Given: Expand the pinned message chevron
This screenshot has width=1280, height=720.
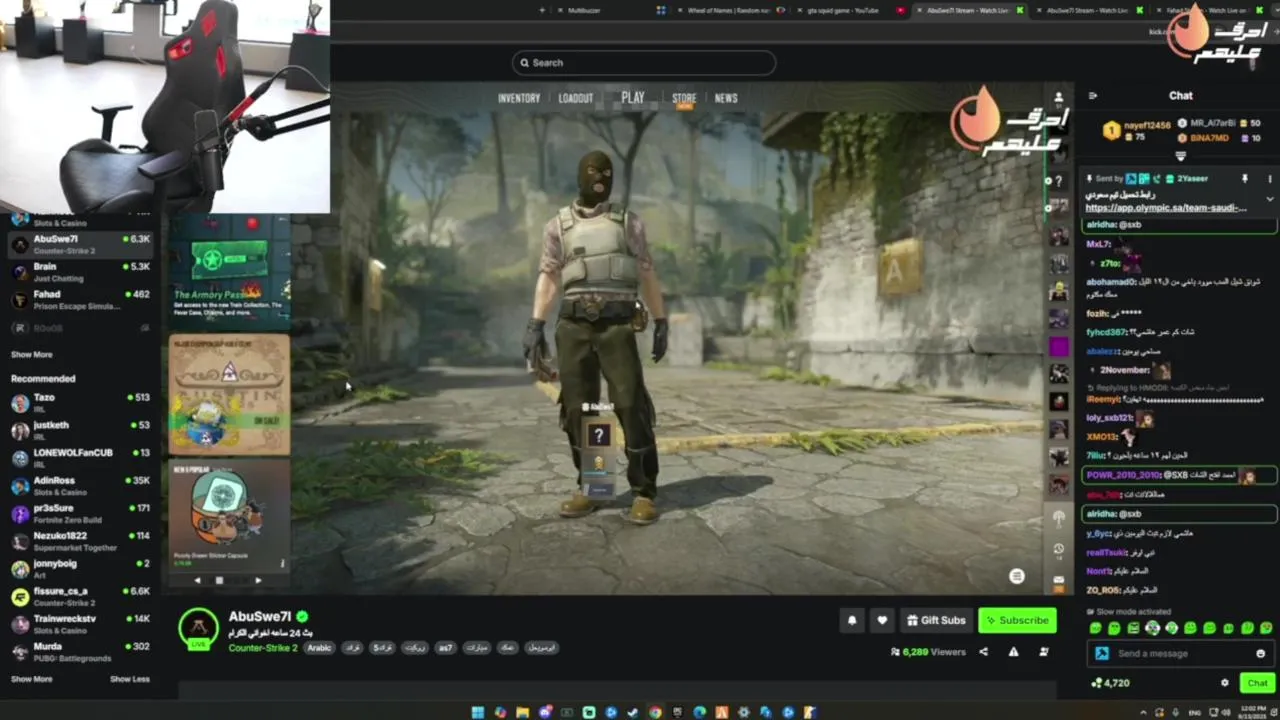Looking at the screenshot, I should [1270, 199].
